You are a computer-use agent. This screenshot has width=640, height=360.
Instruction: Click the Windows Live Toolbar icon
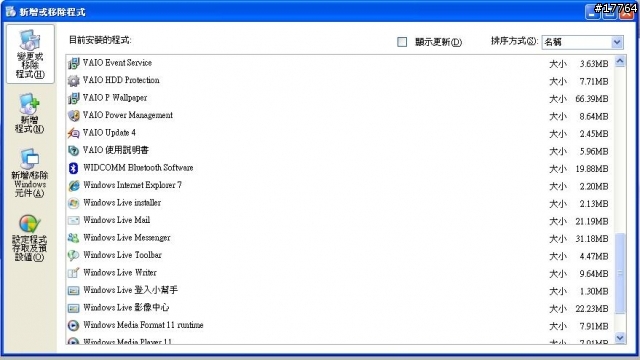(x=73, y=256)
